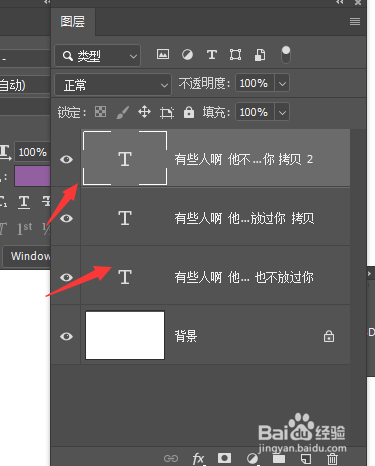Click horizontal scale 100% field in Character panel

pyautogui.click(x=32, y=152)
